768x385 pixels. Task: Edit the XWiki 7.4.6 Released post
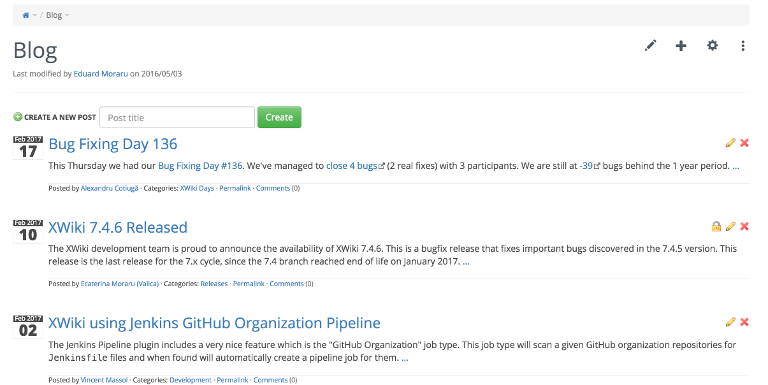[x=730, y=226]
